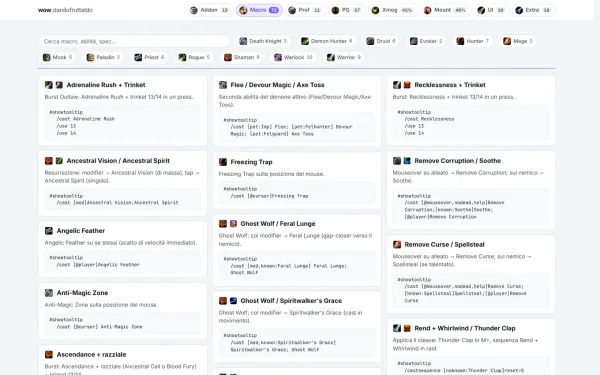Filter macros by Warrior

(344, 57)
